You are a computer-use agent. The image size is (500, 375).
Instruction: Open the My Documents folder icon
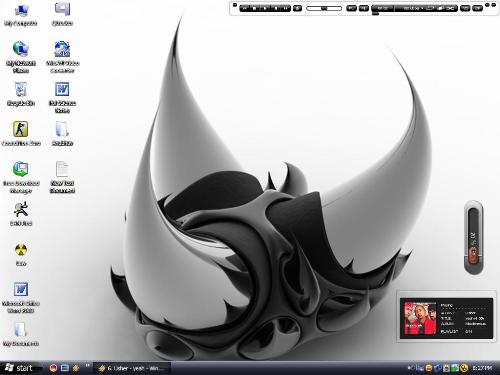(x=21, y=334)
